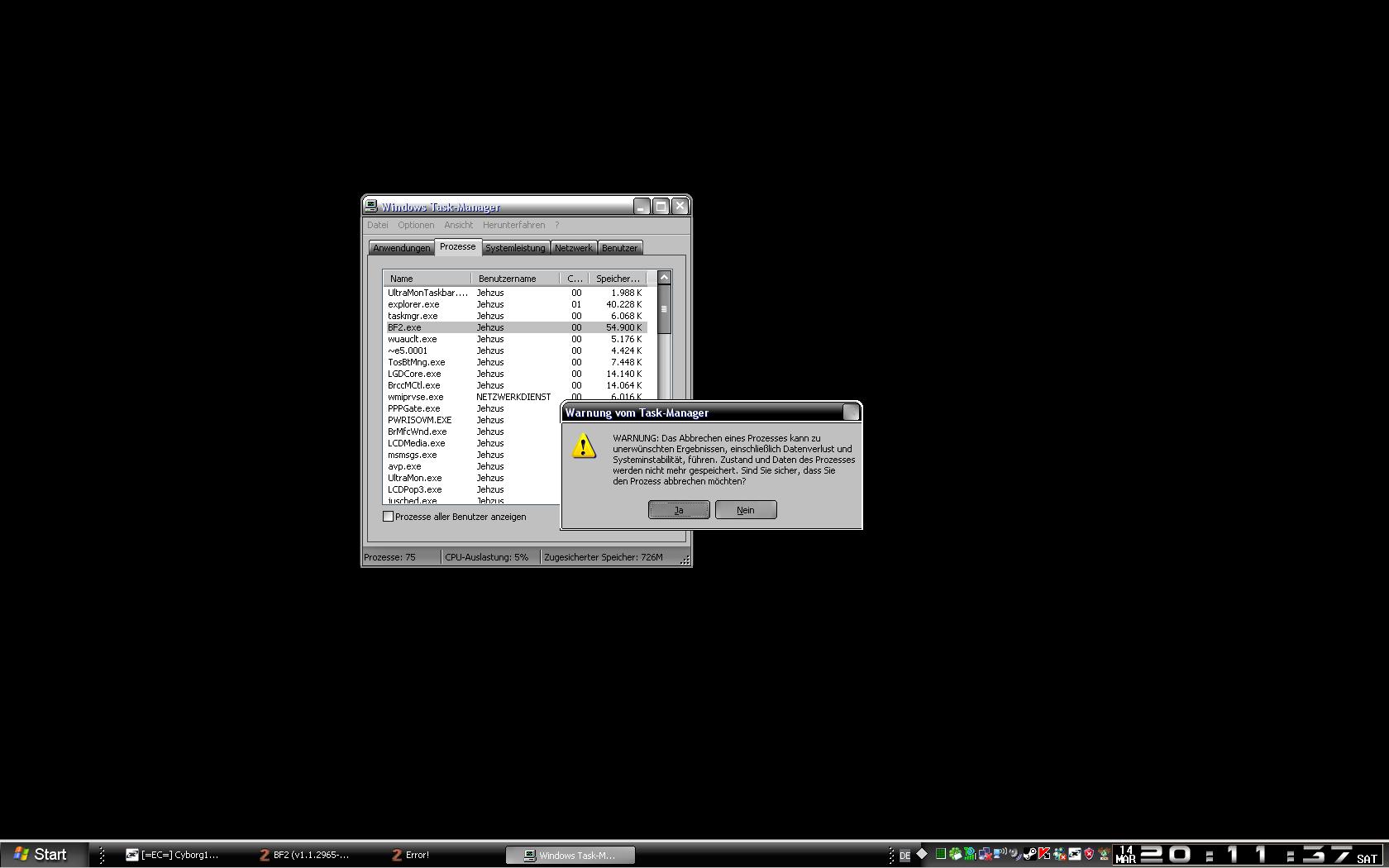Click the Prozesse: 75 status entry
The width and height of the screenshot is (1389, 868).
tap(402, 557)
